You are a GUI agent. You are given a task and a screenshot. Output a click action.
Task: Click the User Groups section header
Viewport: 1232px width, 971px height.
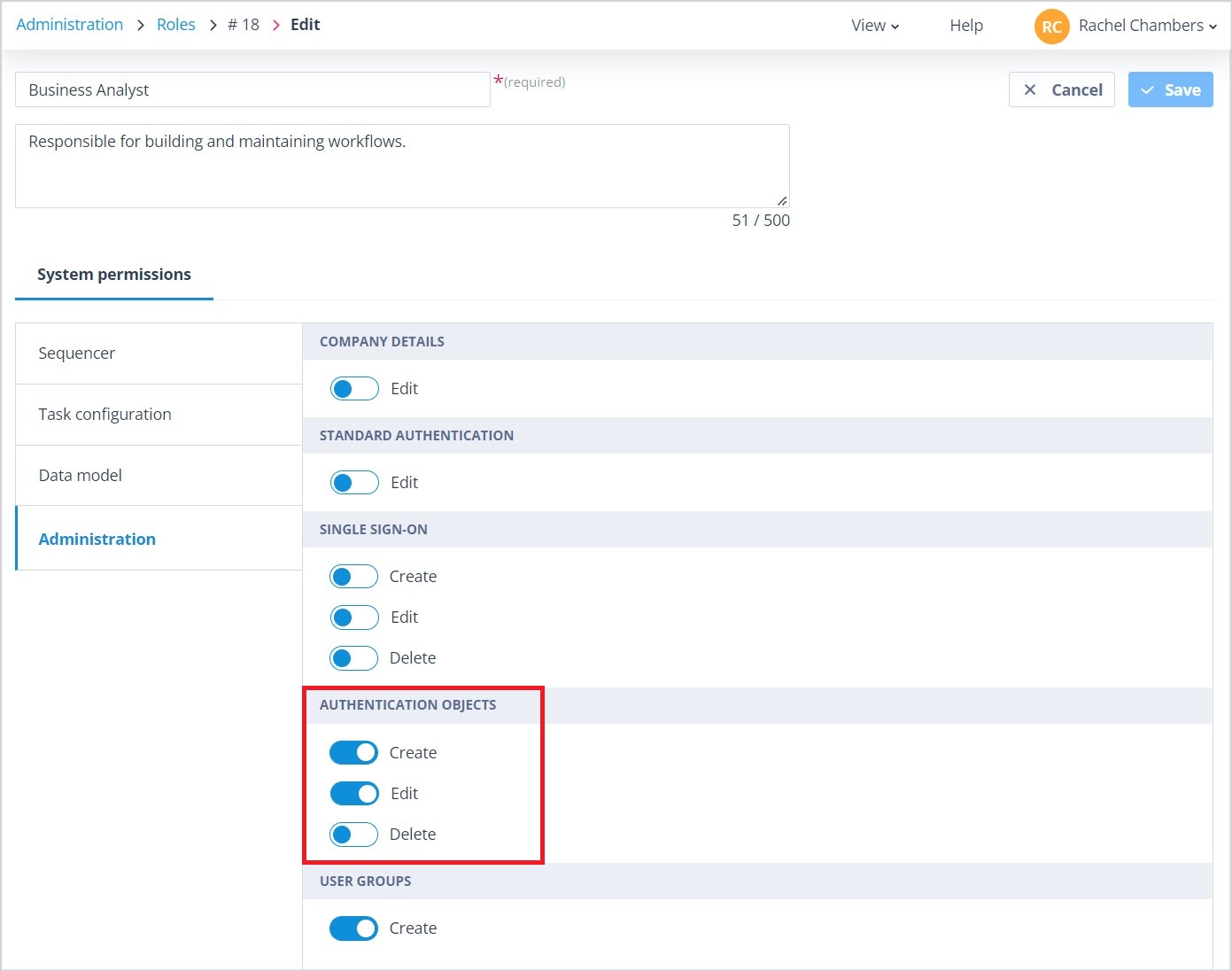[x=757, y=881]
